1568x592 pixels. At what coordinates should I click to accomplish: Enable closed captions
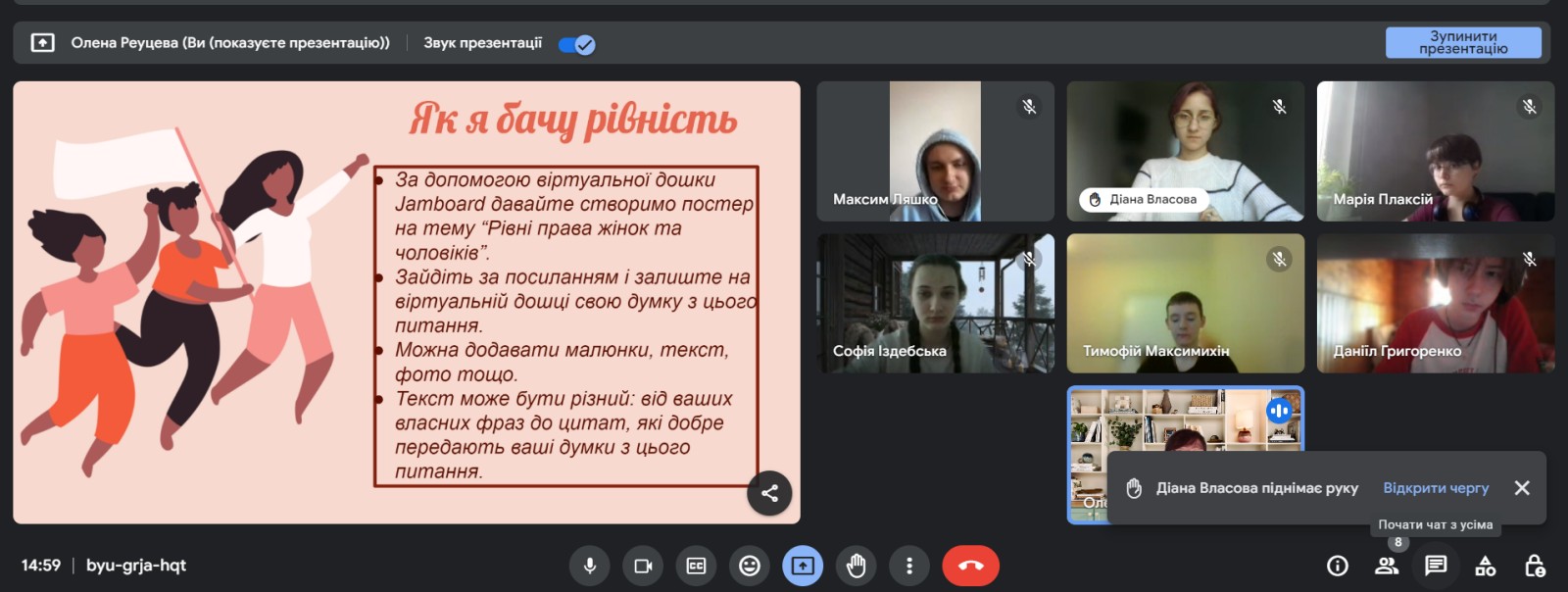coord(696,566)
